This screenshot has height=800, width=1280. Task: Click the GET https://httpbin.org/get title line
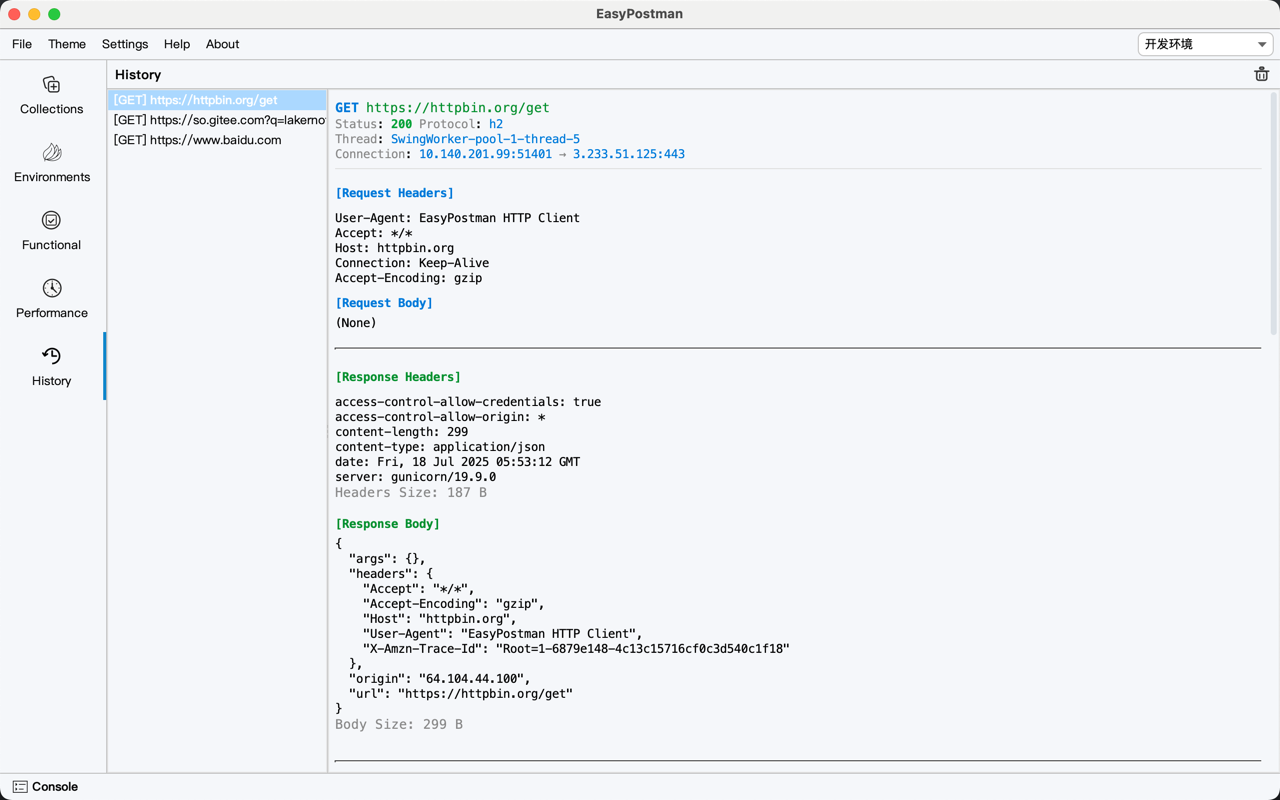click(442, 108)
